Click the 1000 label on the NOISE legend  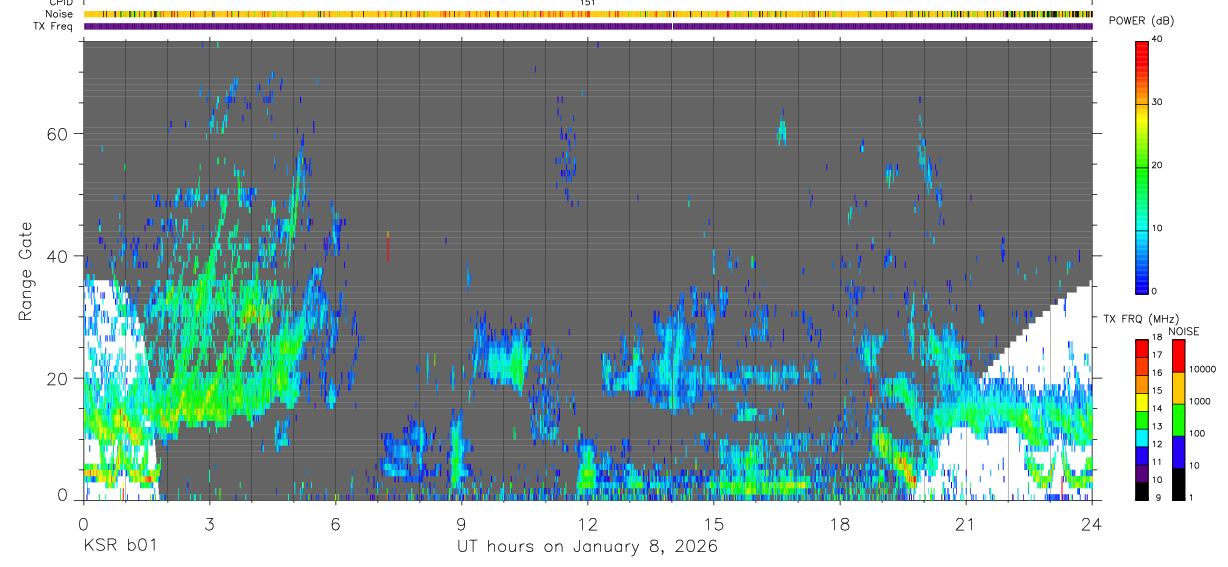pos(1199,402)
